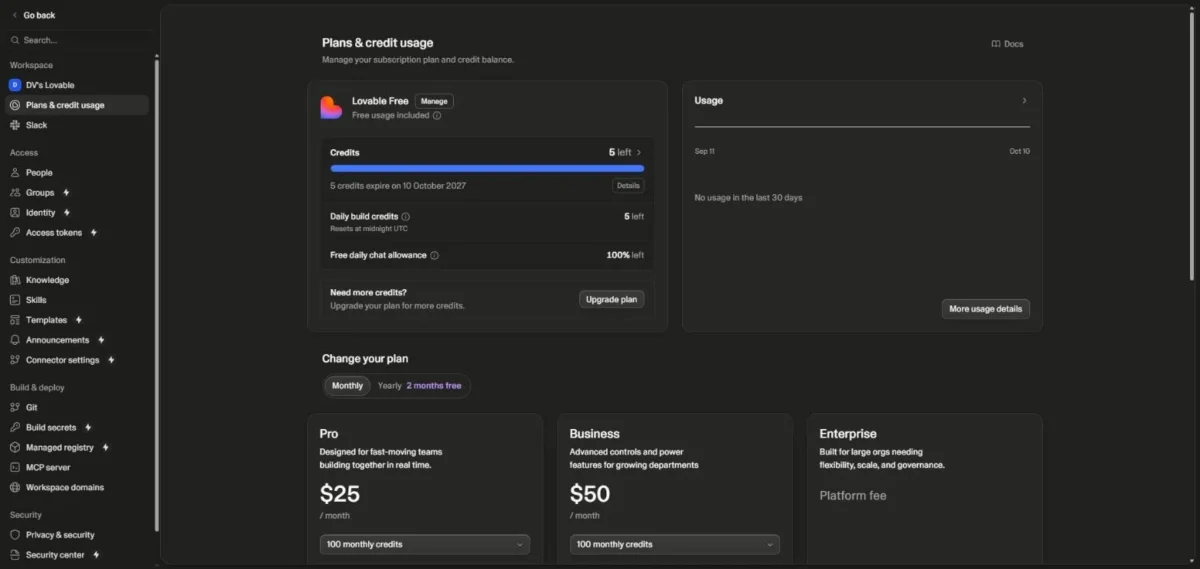This screenshot has height=569, width=1200.
Task: Click 'No usage in the last 30 days' text
Action: [x=748, y=198]
